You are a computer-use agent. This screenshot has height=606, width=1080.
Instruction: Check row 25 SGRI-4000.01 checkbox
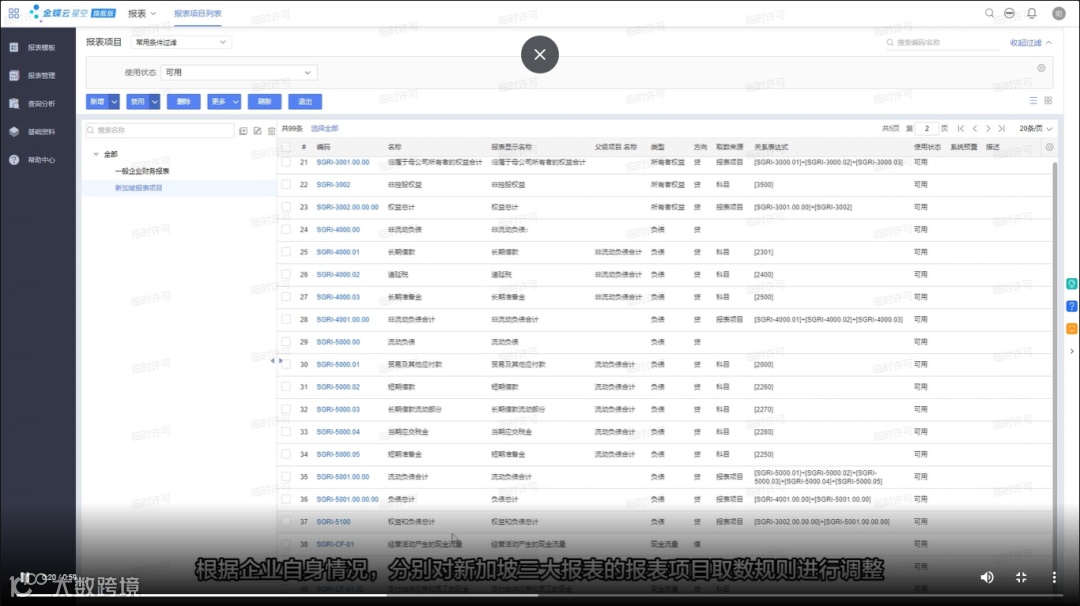tap(286, 252)
